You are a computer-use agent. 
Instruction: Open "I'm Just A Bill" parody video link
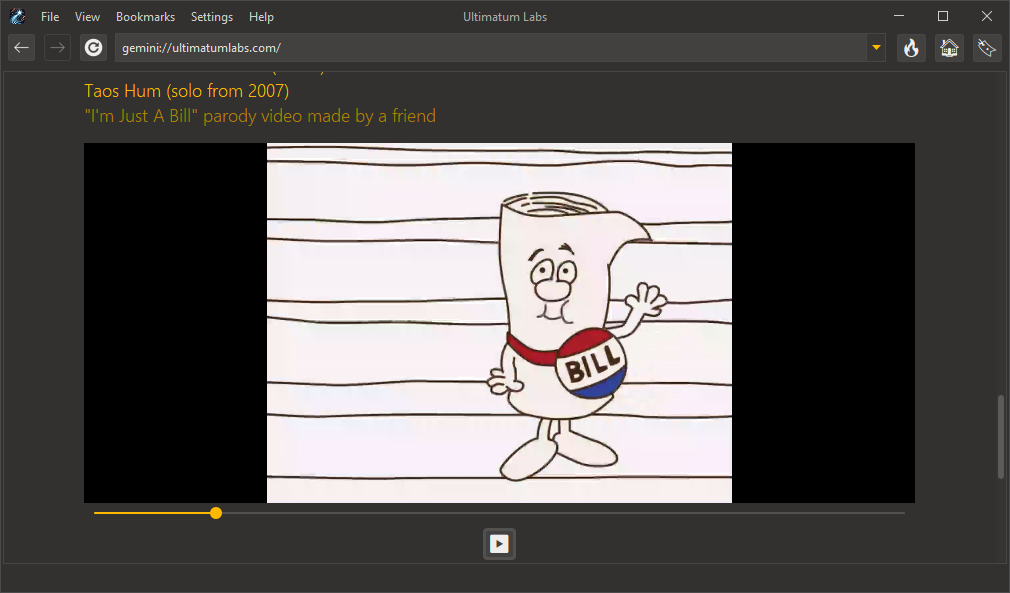coord(260,116)
